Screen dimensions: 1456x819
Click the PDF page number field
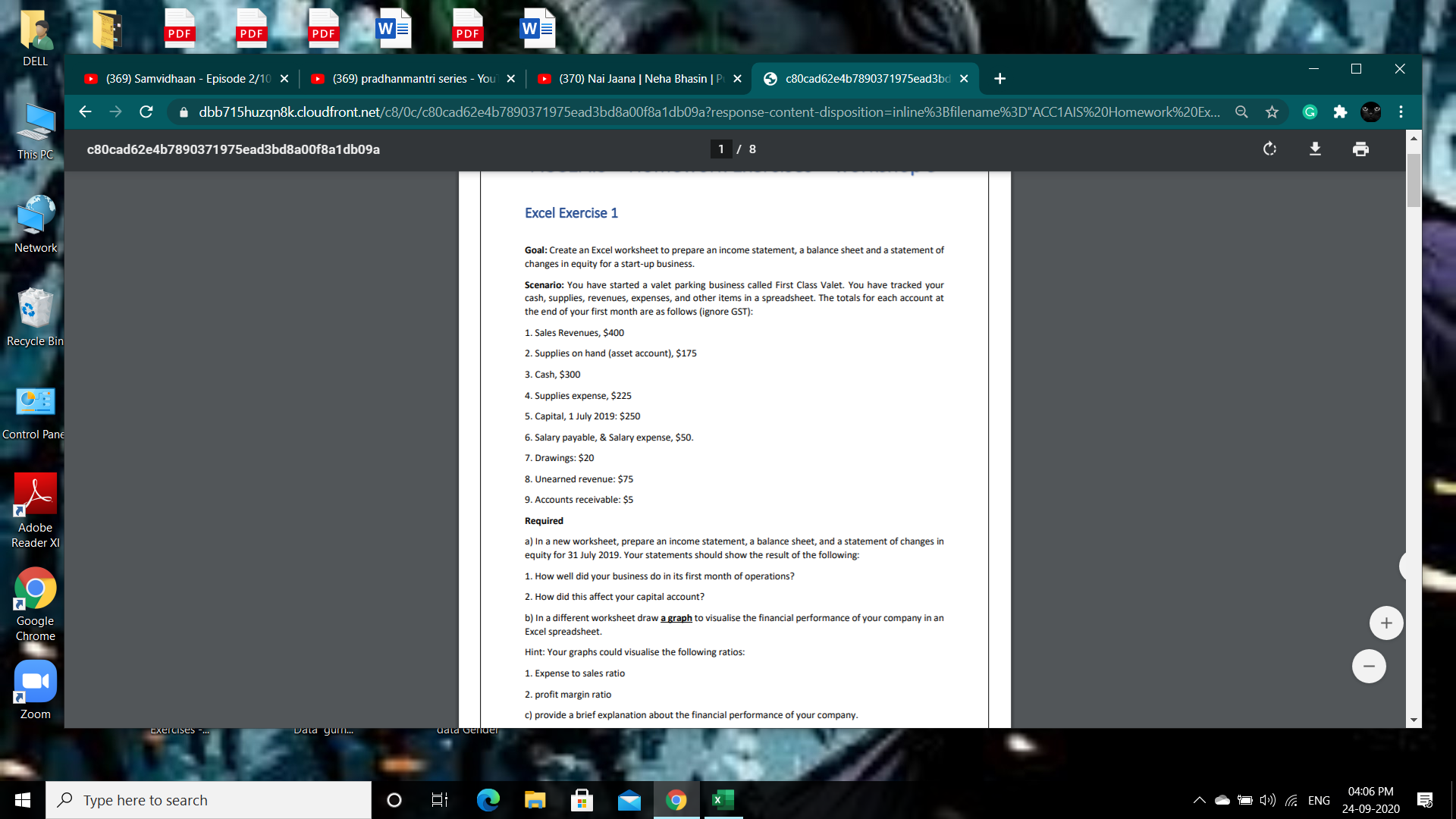(x=720, y=149)
